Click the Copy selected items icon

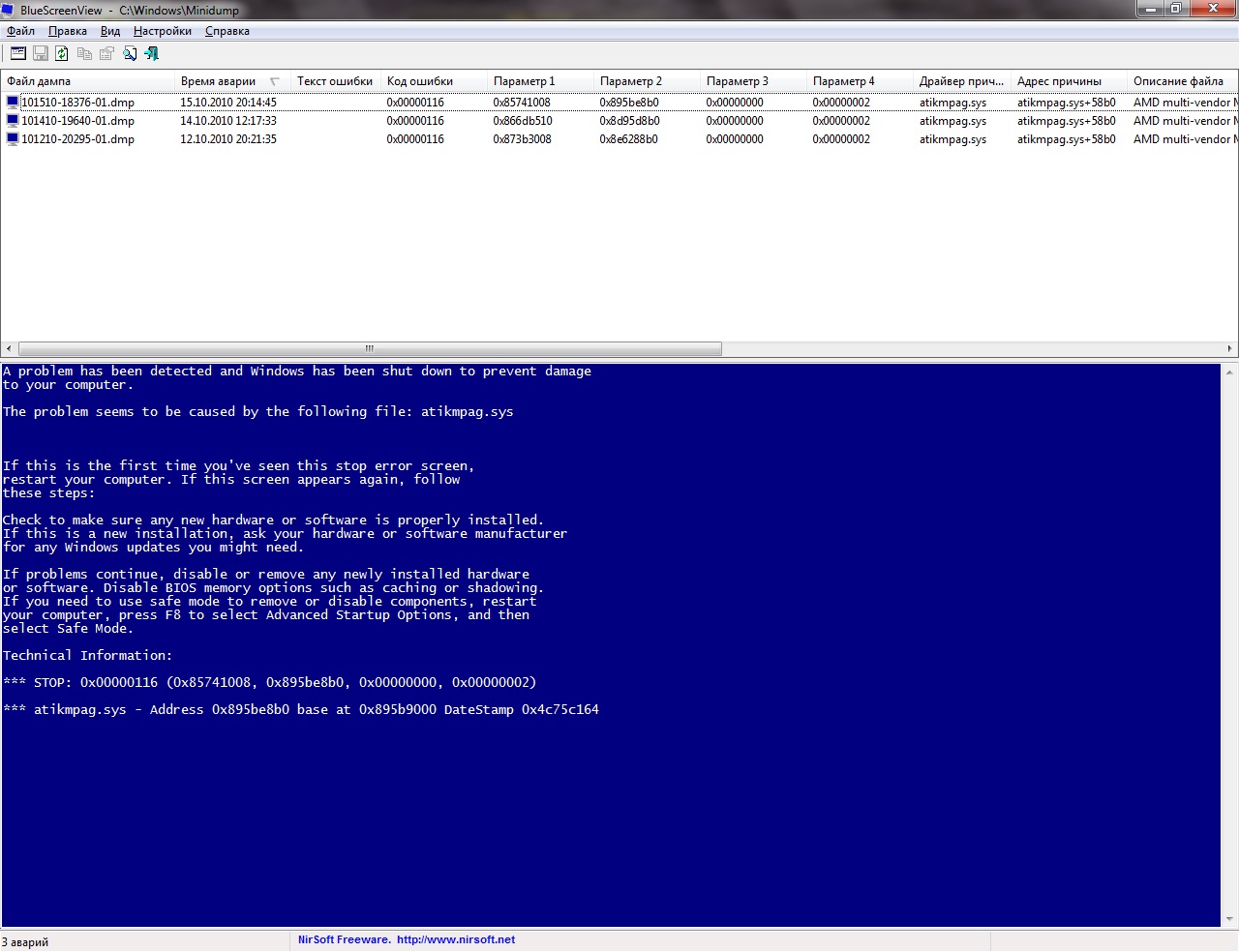pos(84,54)
